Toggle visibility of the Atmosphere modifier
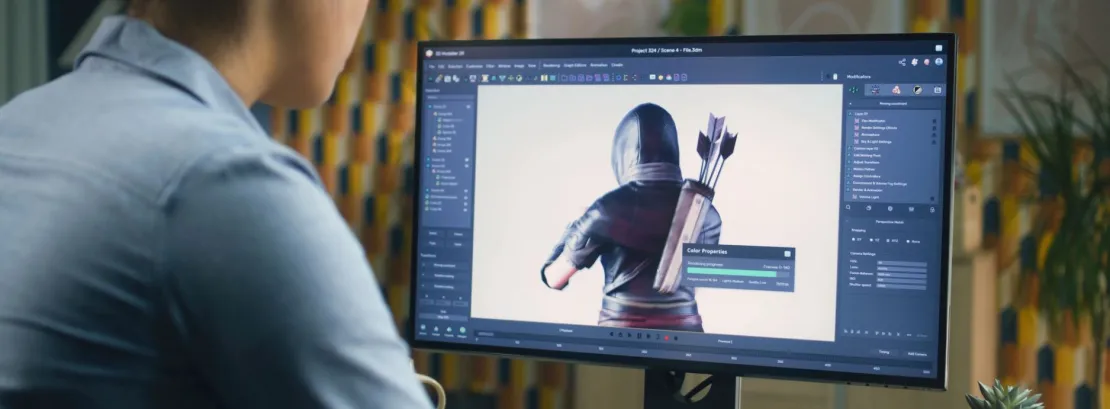The width and height of the screenshot is (1110, 409). [934, 134]
